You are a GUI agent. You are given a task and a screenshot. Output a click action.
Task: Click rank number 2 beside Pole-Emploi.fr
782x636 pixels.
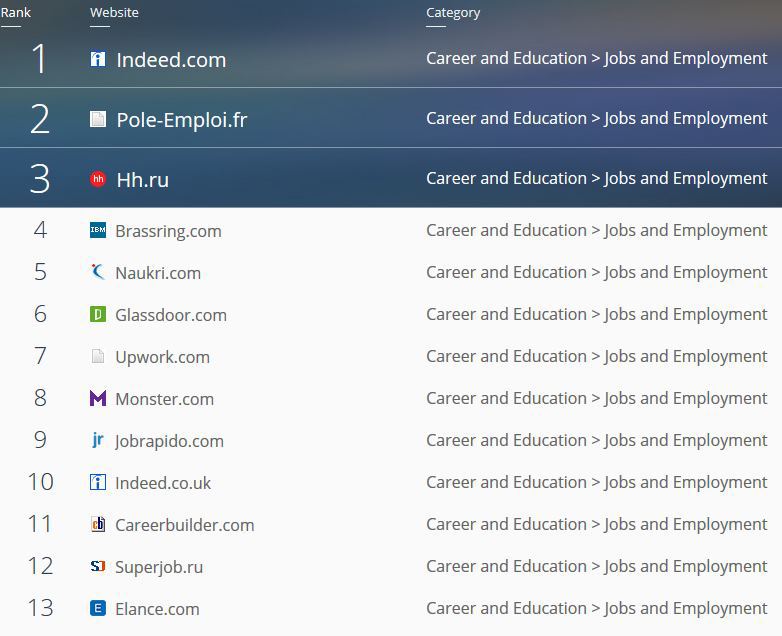pyautogui.click(x=39, y=119)
